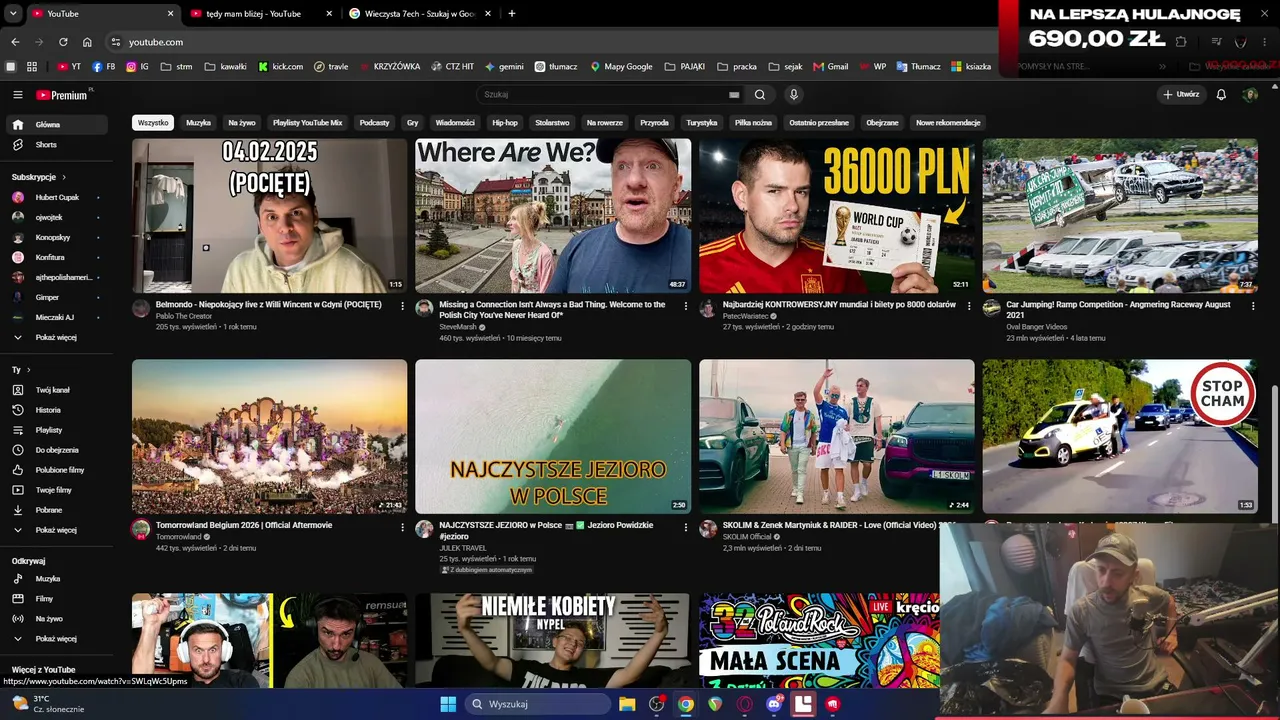The image size is (1280, 720).
Task: Open Twoje filmy in the sidebar
Action: tap(56, 490)
